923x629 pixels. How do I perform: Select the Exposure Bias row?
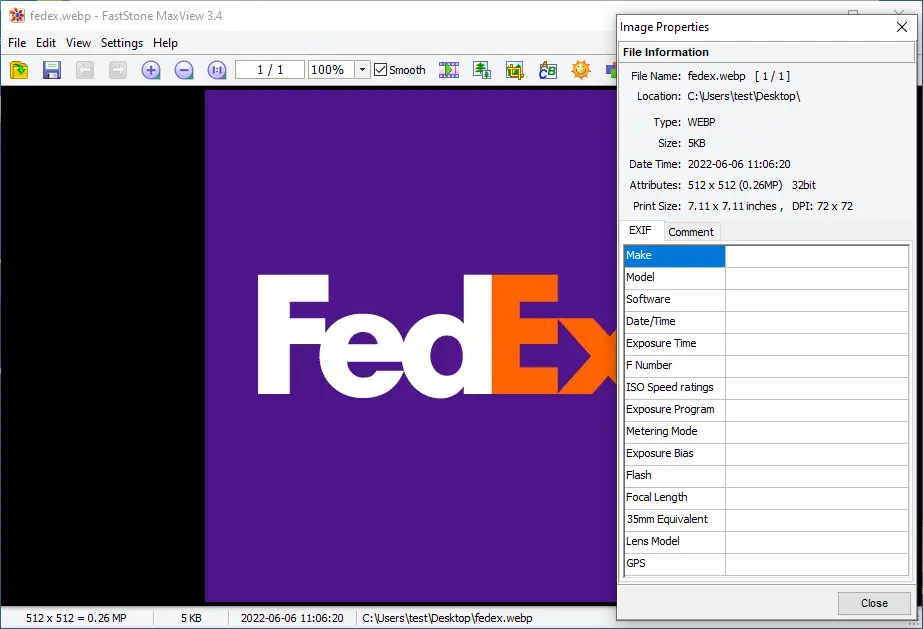click(x=766, y=454)
